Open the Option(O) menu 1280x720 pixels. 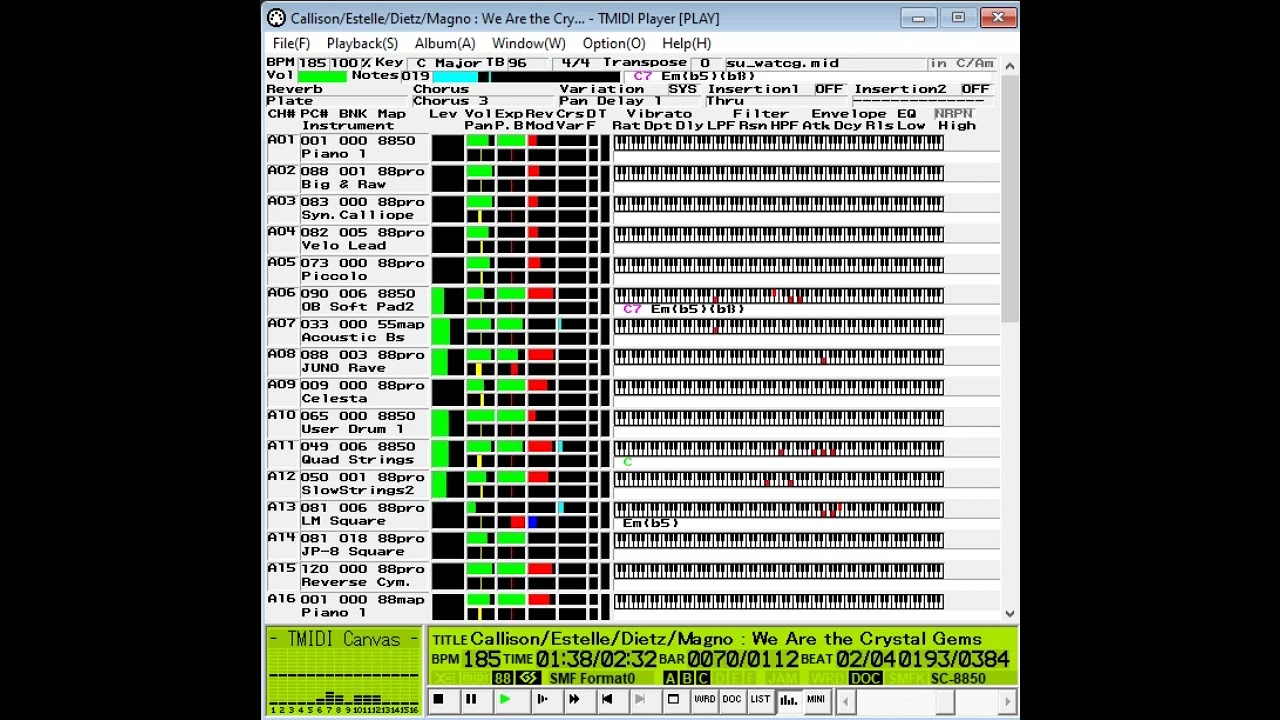click(614, 43)
